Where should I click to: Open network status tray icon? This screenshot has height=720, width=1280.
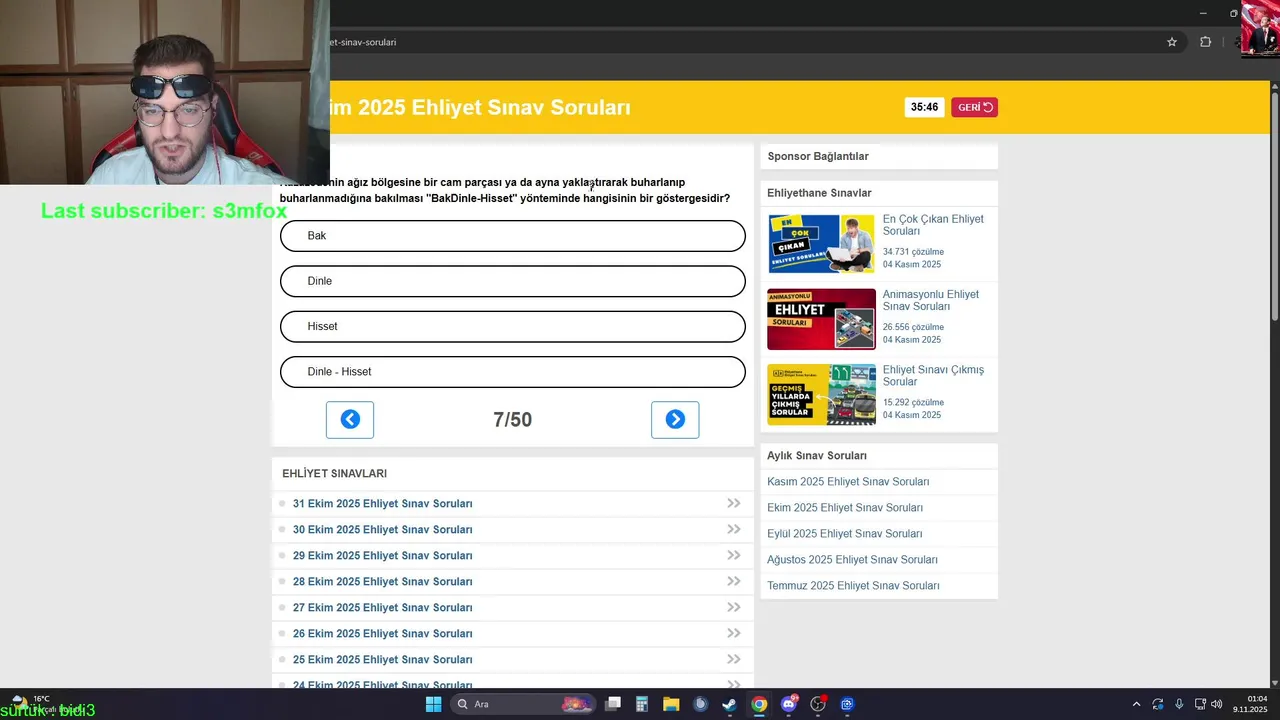(x=1200, y=704)
